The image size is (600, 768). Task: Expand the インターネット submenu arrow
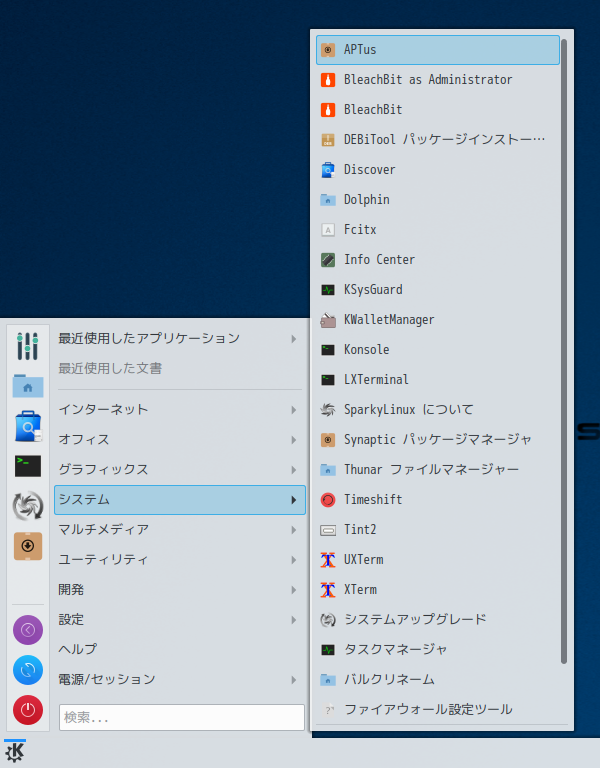point(293,410)
